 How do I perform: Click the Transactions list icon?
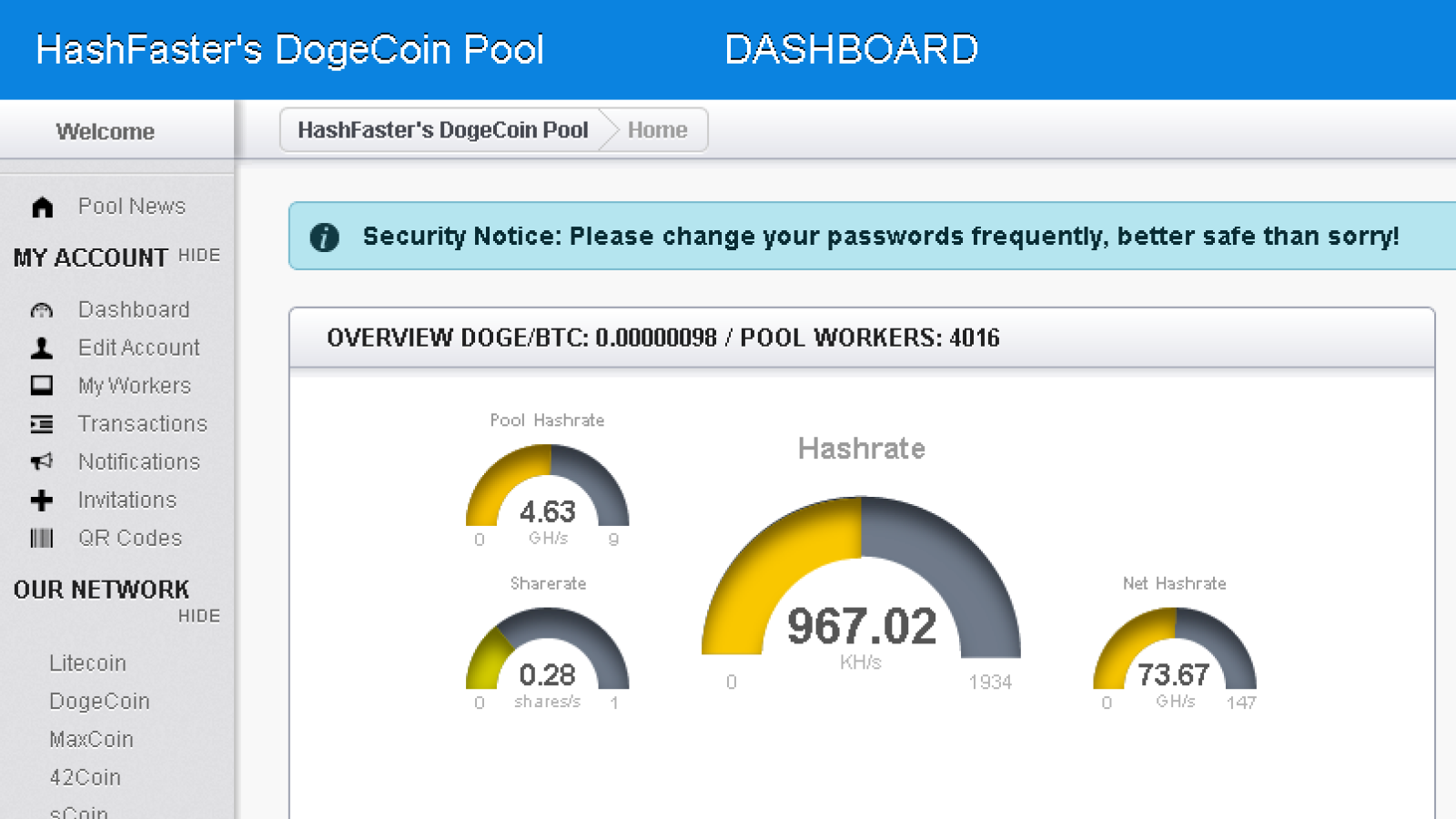click(42, 424)
